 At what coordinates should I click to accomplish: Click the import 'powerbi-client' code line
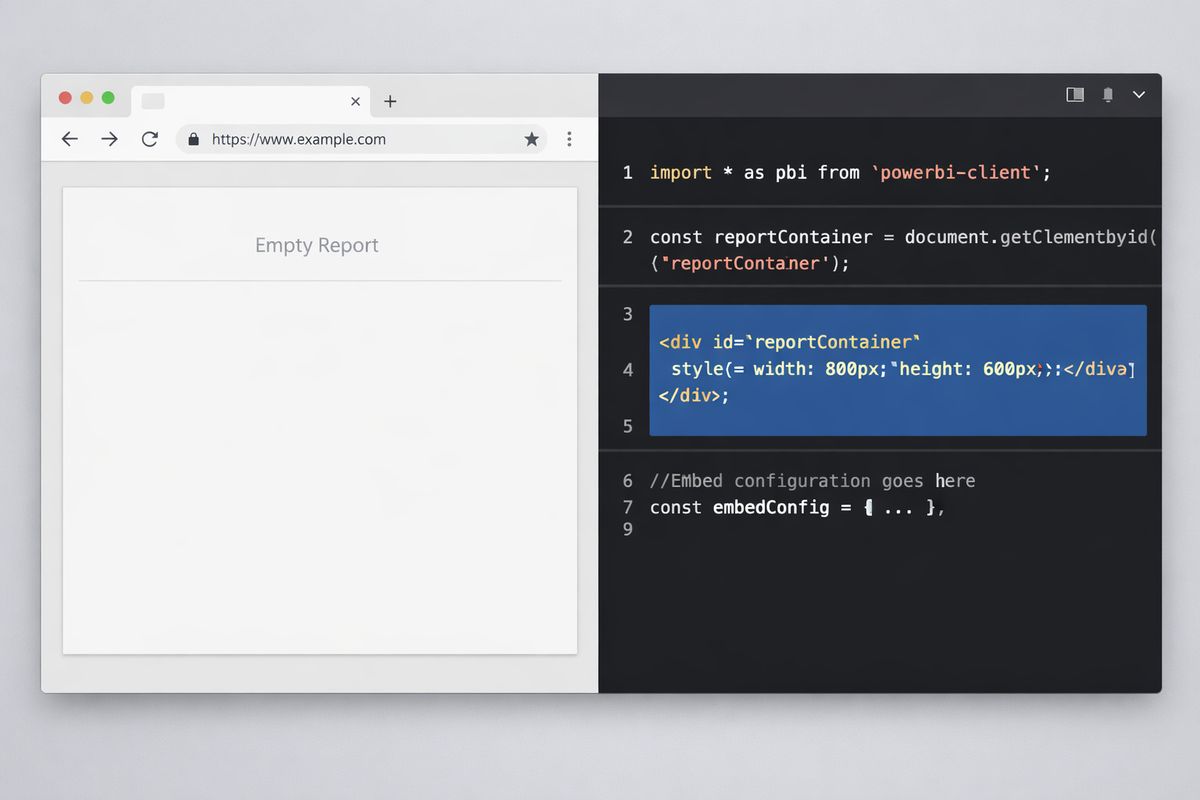click(x=850, y=172)
